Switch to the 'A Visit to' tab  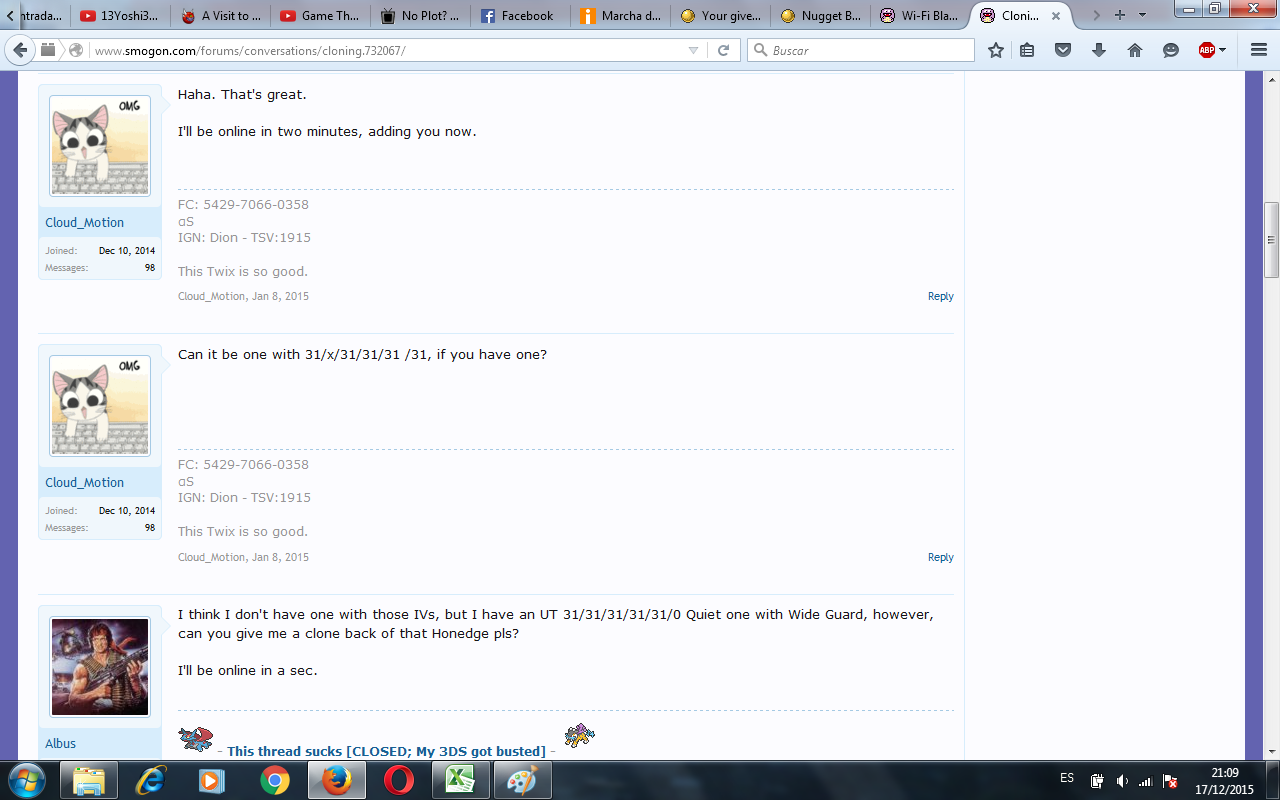[220, 16]
